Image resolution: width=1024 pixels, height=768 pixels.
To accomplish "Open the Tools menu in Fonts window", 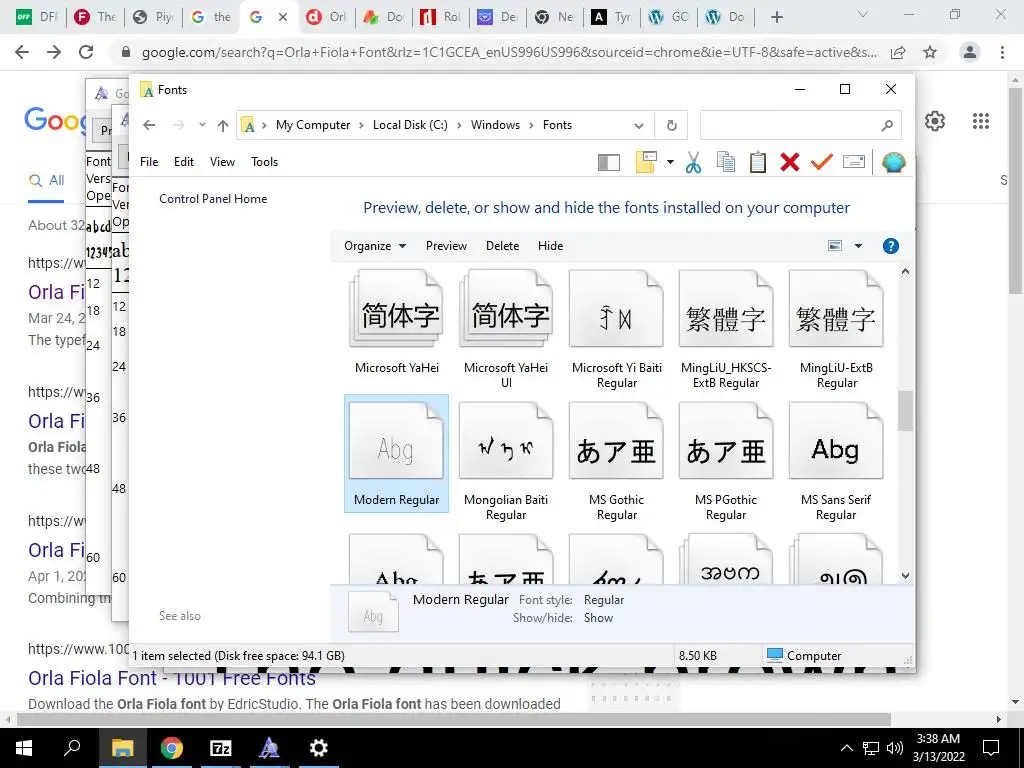I will click(x=264, y=162).
